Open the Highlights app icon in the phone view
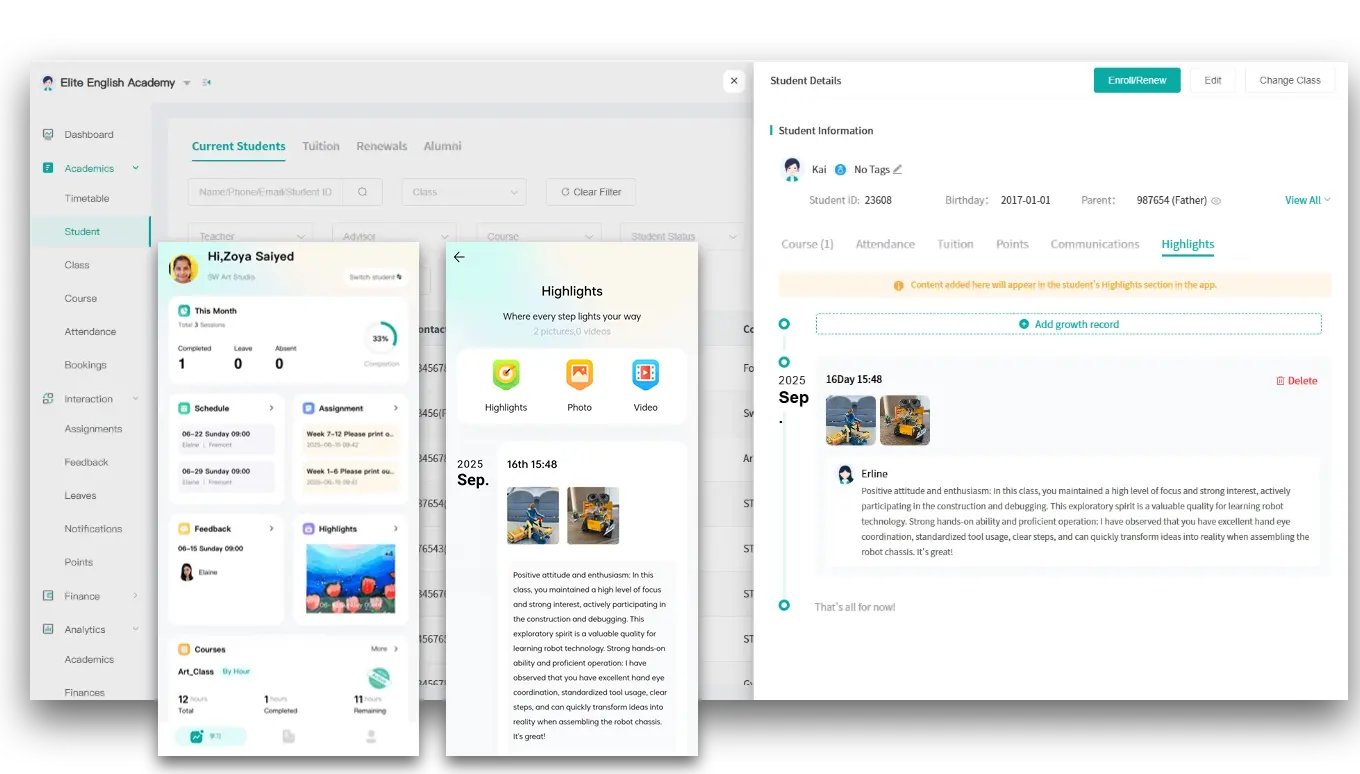This screenshot has height=774, width=1360. [505, 375]
